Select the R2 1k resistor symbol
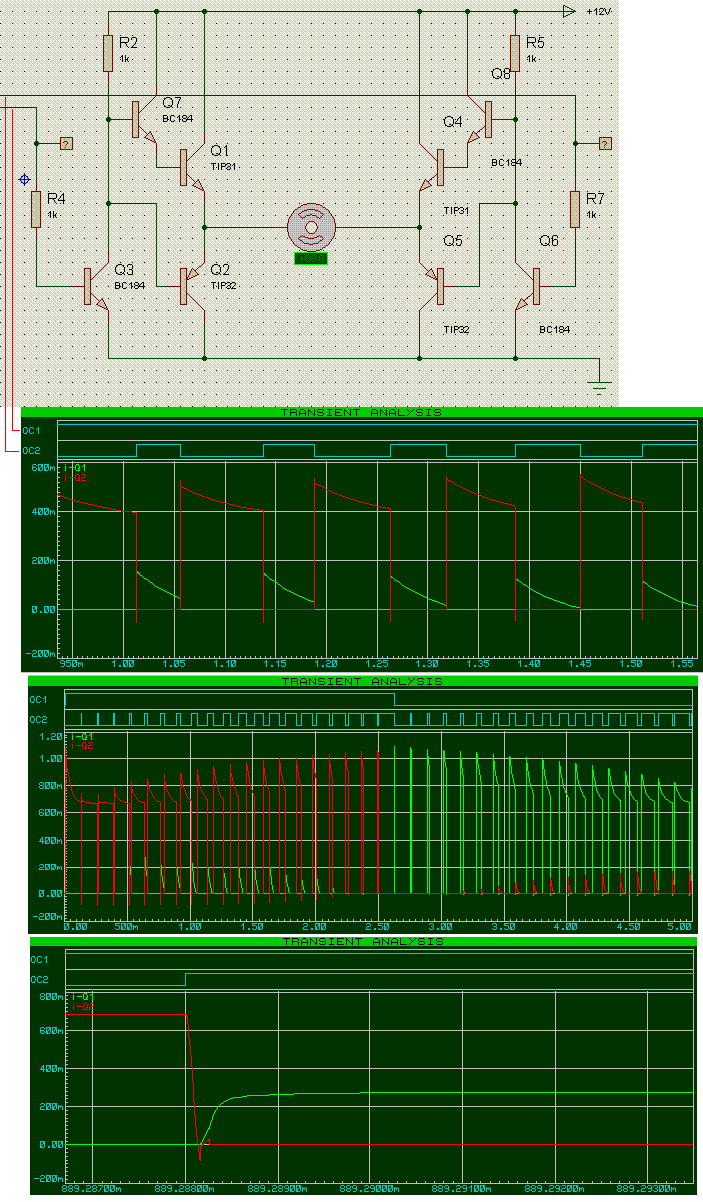This screenshot has width=703, height=1202. (108, 53)
